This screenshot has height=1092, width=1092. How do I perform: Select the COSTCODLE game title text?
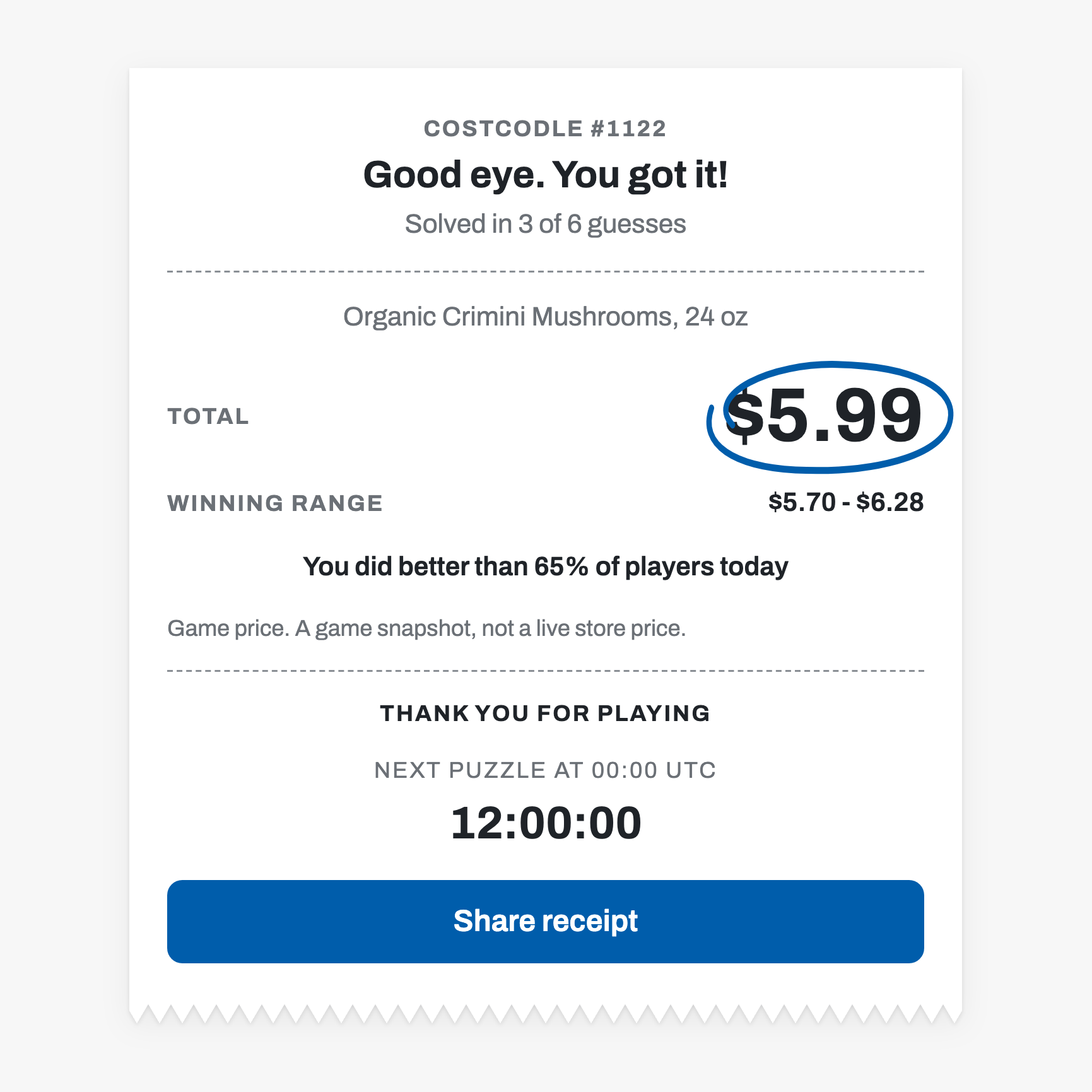[x=503, y=129]
